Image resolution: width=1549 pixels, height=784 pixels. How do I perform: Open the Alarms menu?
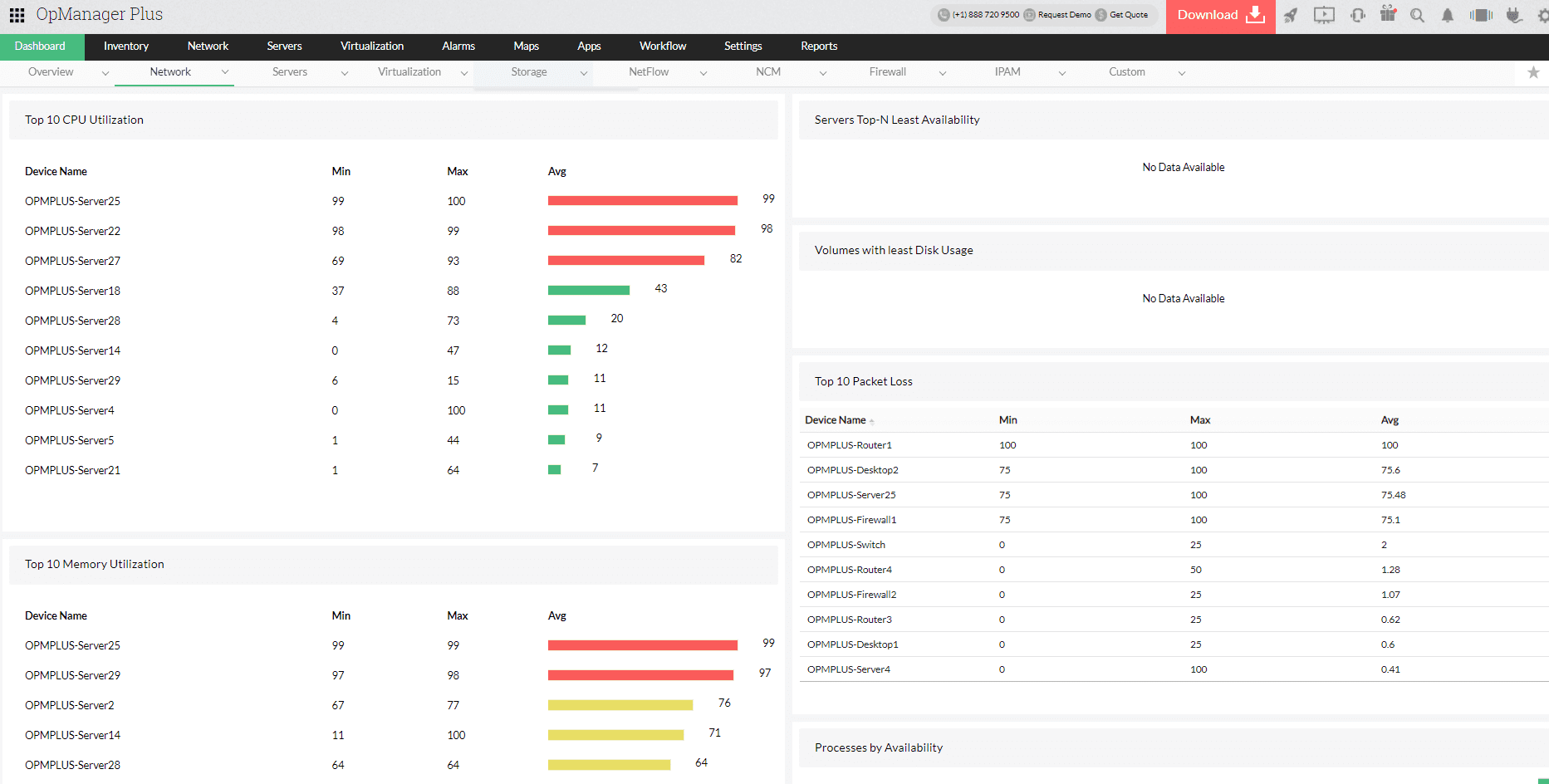458,47
